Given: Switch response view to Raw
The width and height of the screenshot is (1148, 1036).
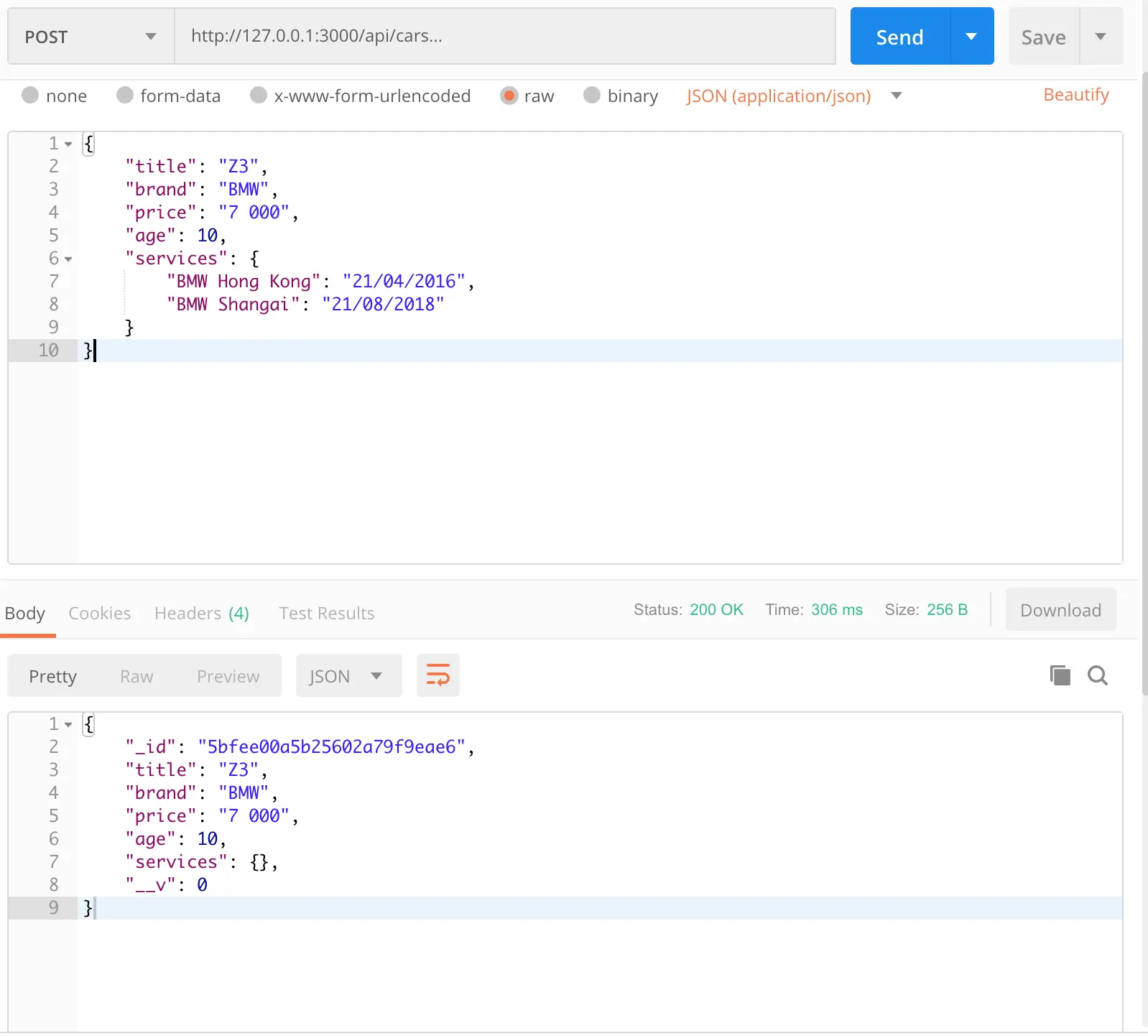Looking at the screenshot, I should click(136, 676).
